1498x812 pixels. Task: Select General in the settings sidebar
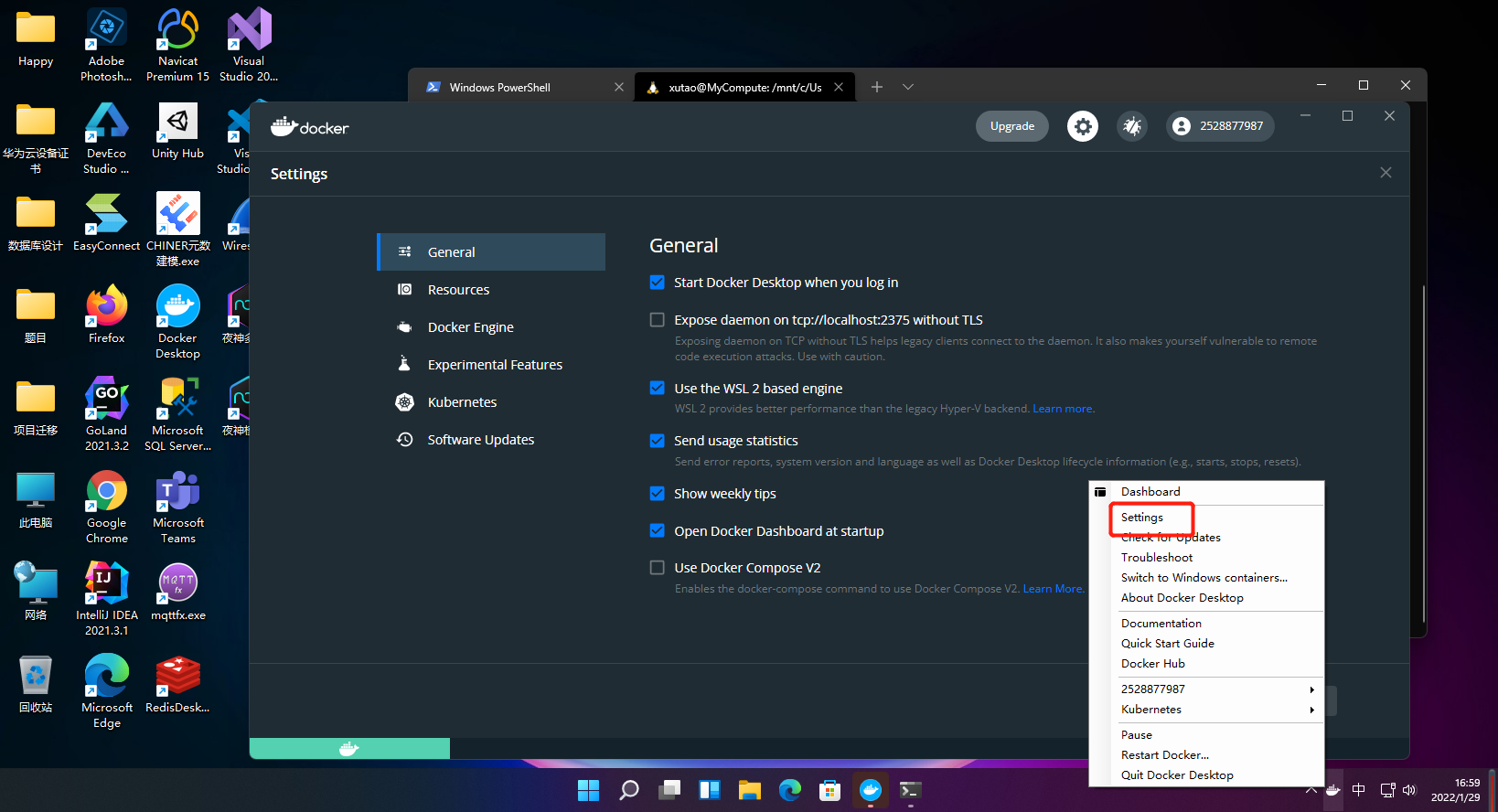491,252
